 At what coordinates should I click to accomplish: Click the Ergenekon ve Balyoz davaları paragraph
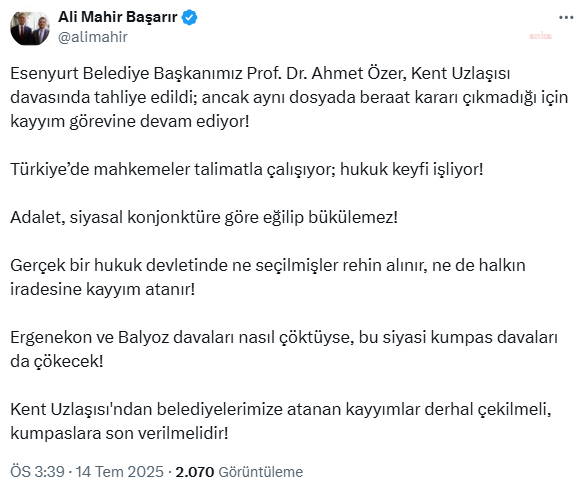tap(284, 349)
